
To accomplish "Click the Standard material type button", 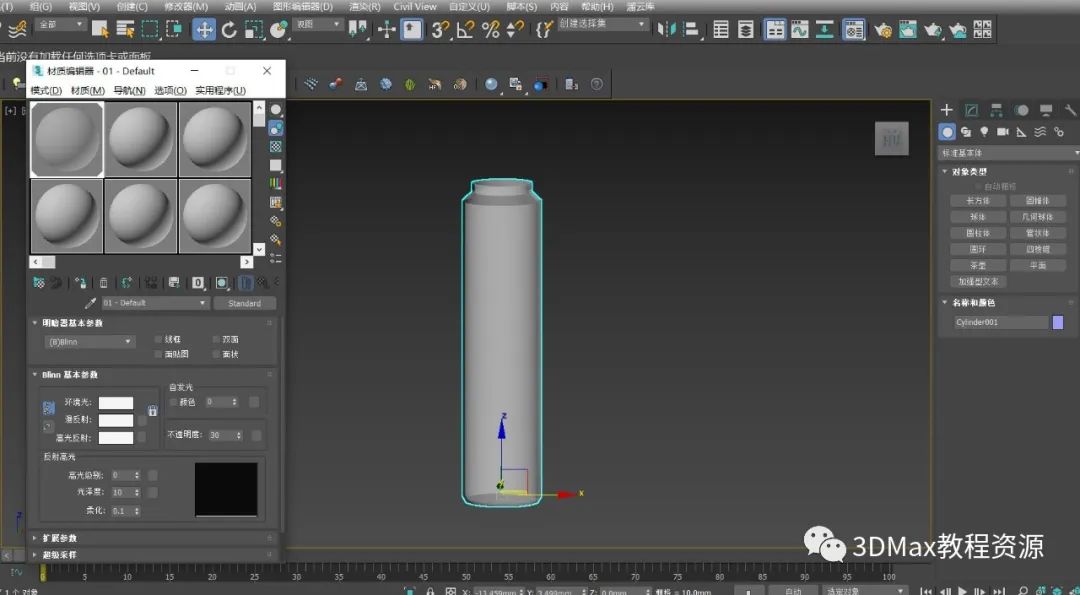I will 244,303.
